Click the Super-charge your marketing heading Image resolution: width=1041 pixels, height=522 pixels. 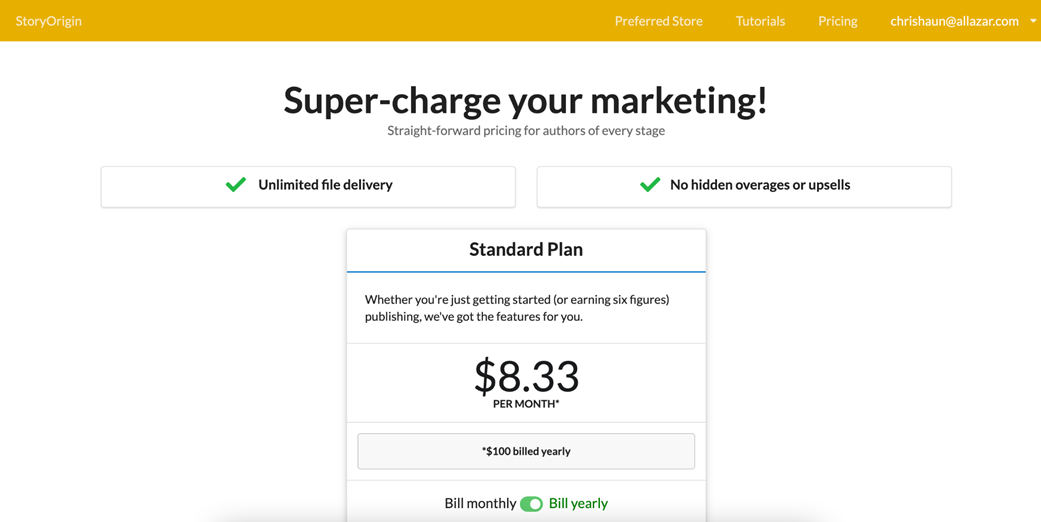[x=526, y=100]
